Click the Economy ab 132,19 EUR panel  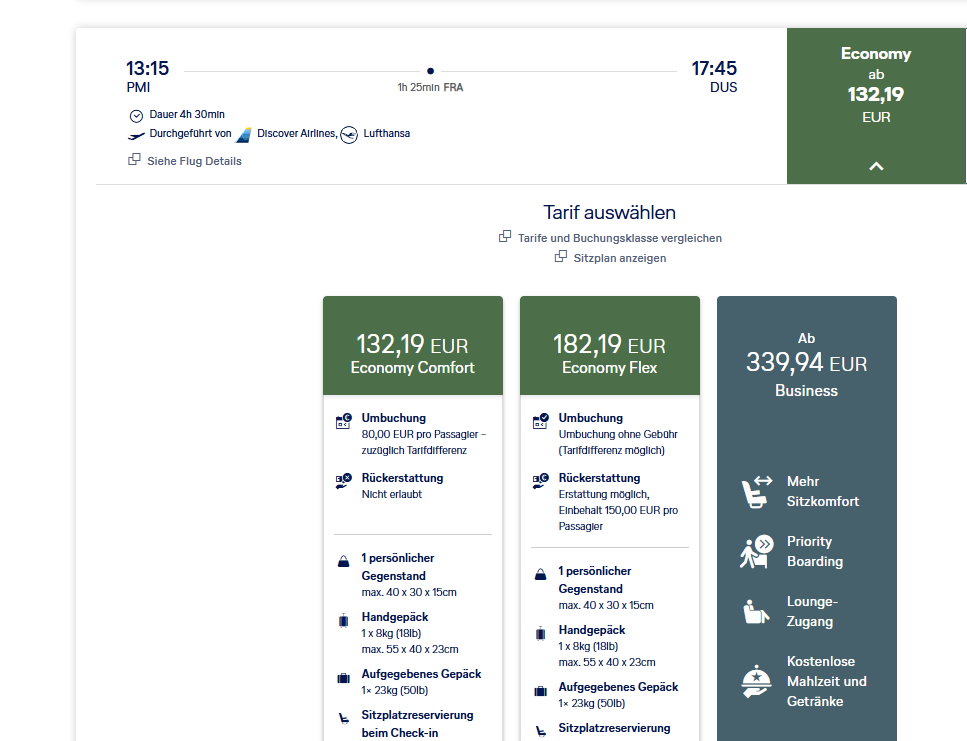(x=876, y=106)
